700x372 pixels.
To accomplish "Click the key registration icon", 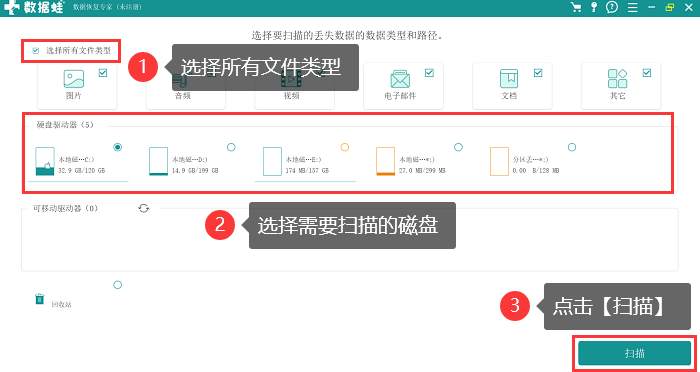I will 593,7.
